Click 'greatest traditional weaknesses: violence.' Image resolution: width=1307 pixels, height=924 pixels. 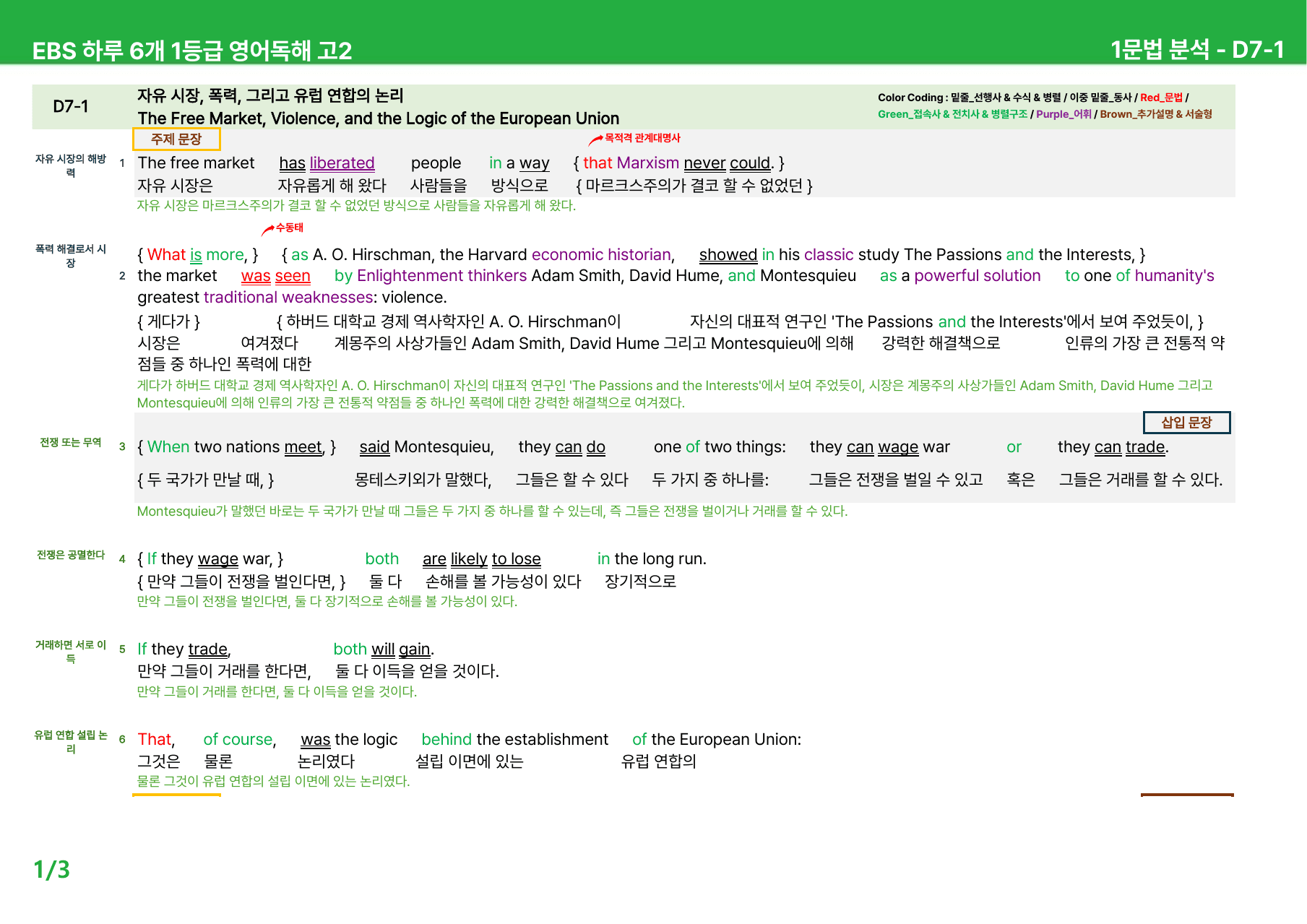(x=292, y=298)
